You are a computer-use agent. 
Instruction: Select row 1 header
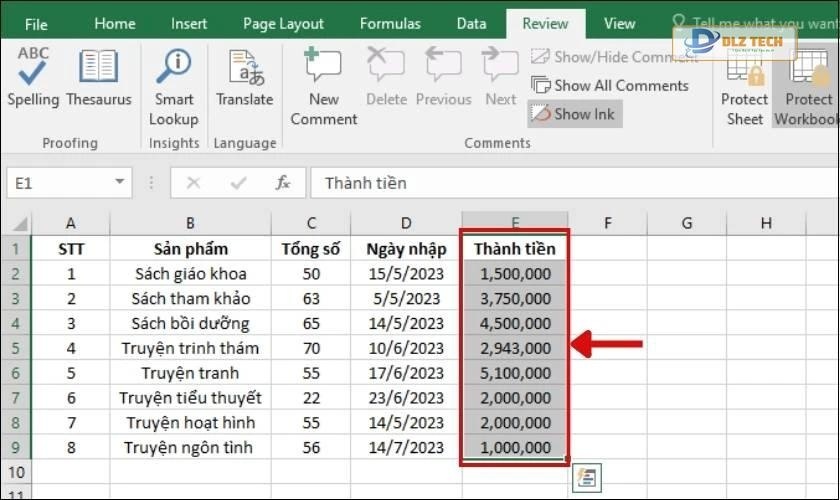point(16,249)
